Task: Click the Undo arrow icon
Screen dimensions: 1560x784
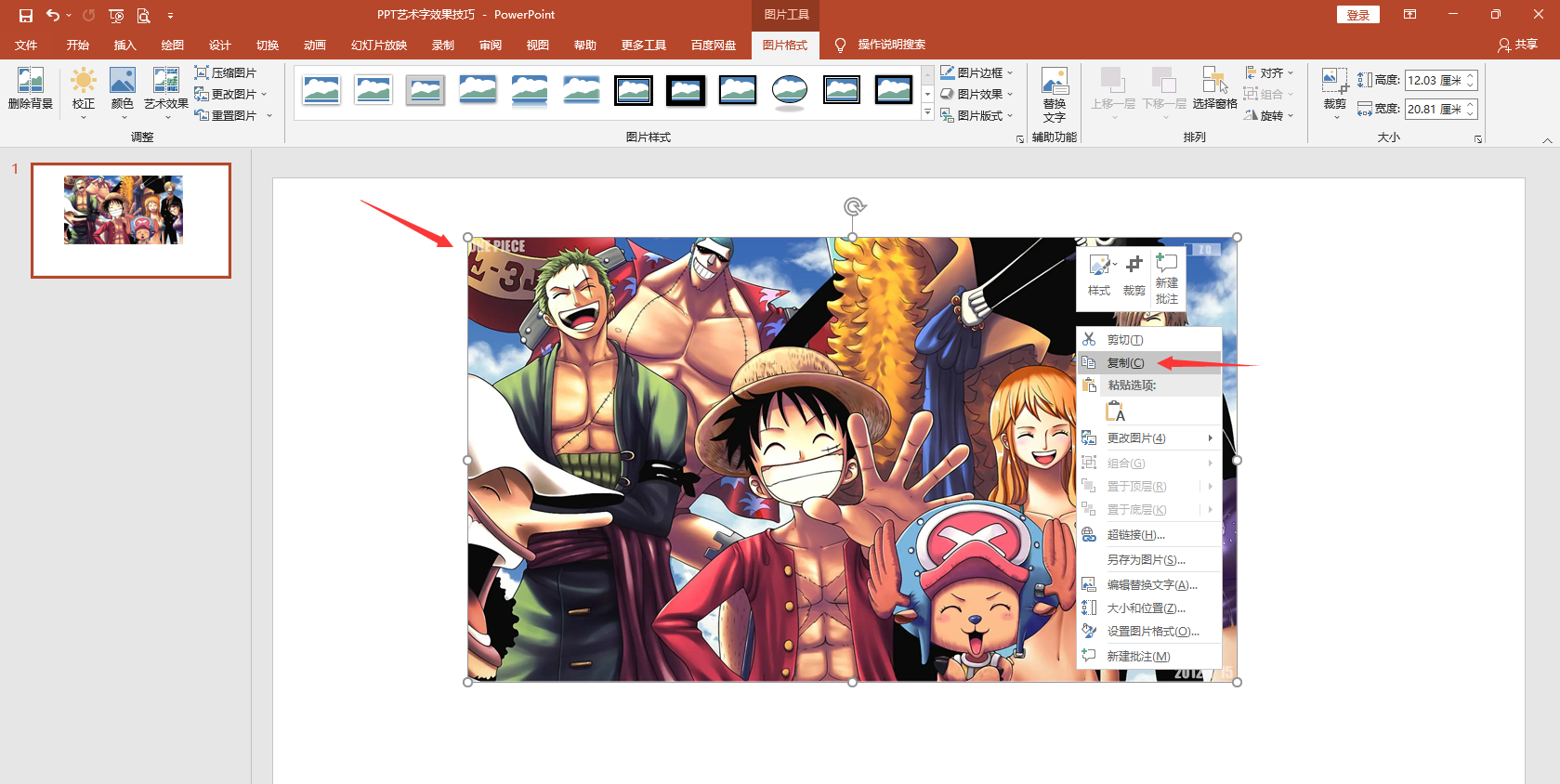Action: coord(53,15)
